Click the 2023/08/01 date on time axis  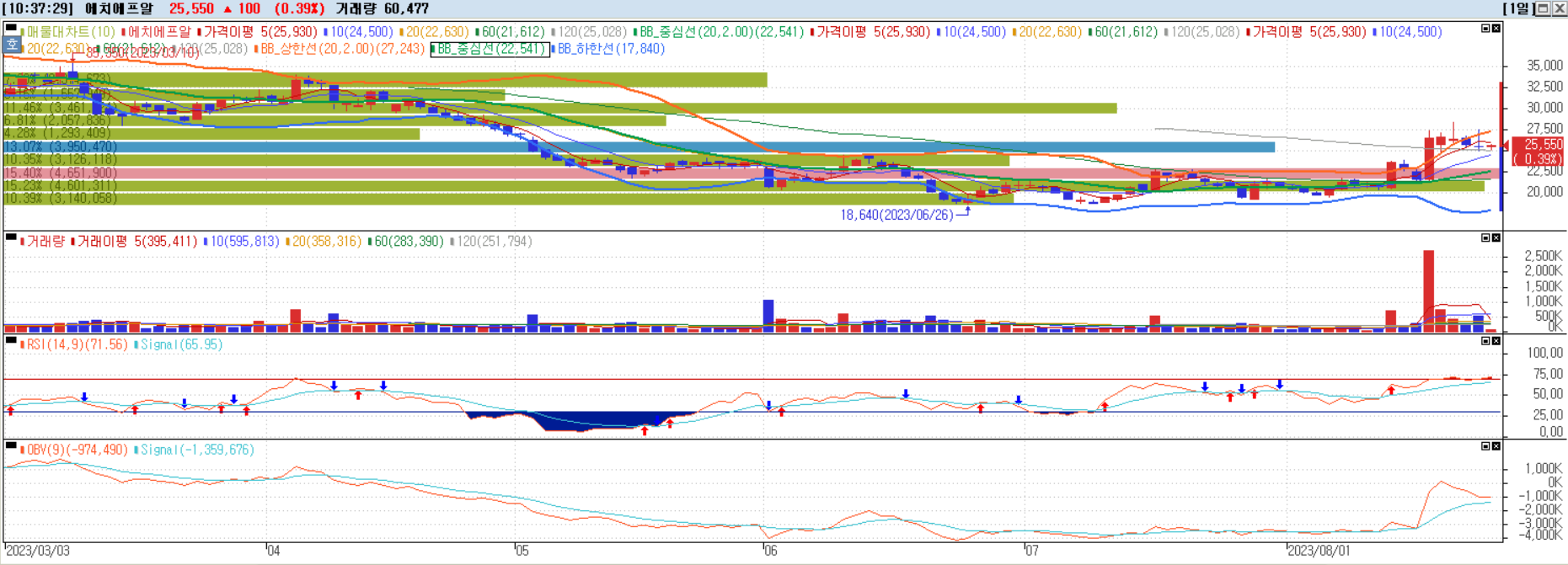click(x=1319, y=551)
